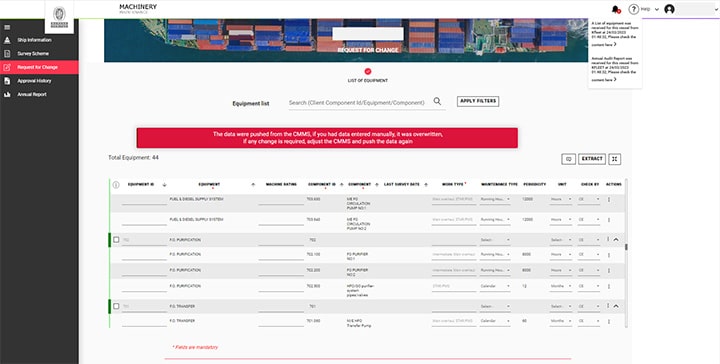Open Survey Scheme in sidebar

39,54
